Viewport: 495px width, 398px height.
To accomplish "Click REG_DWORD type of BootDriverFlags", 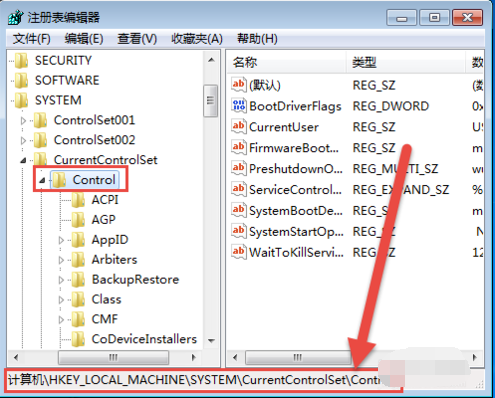I will pos(391,106).
